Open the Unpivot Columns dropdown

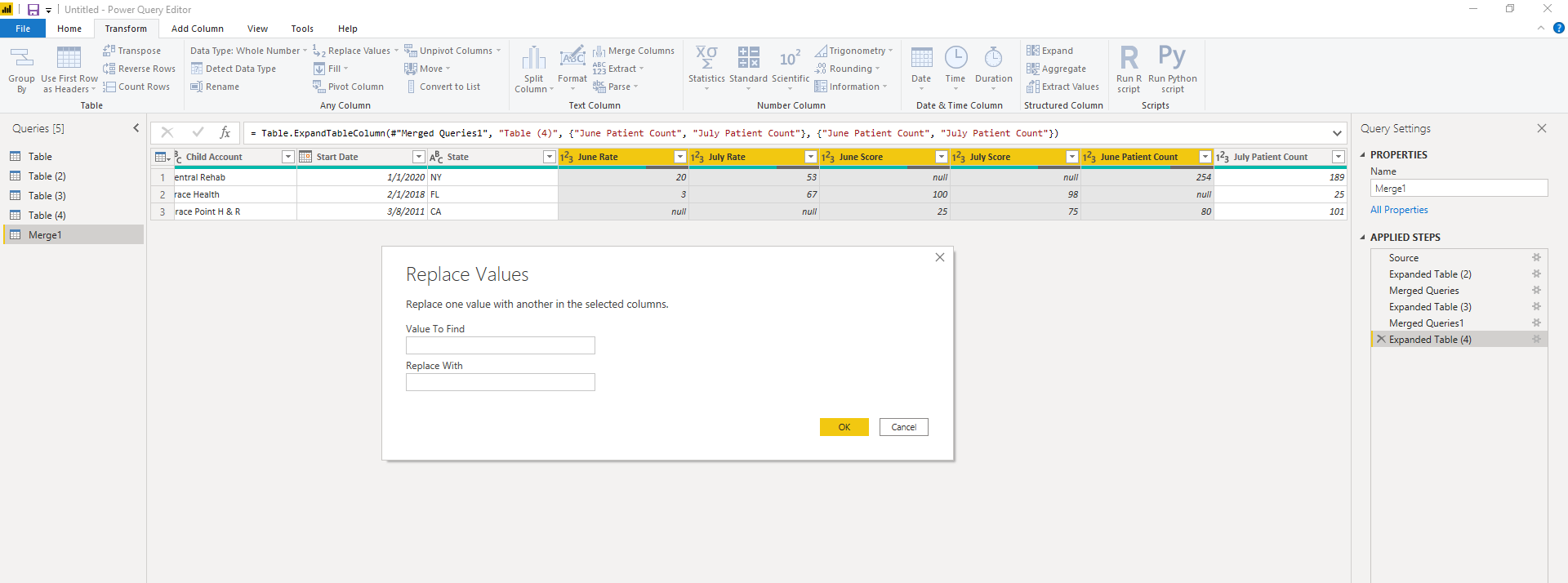[452, 51]
